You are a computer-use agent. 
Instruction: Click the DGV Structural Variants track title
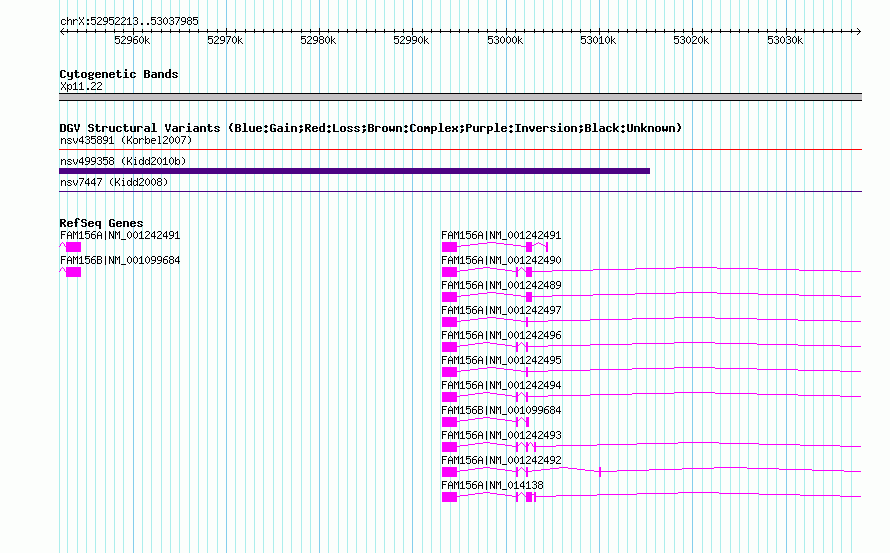point(371,128)
